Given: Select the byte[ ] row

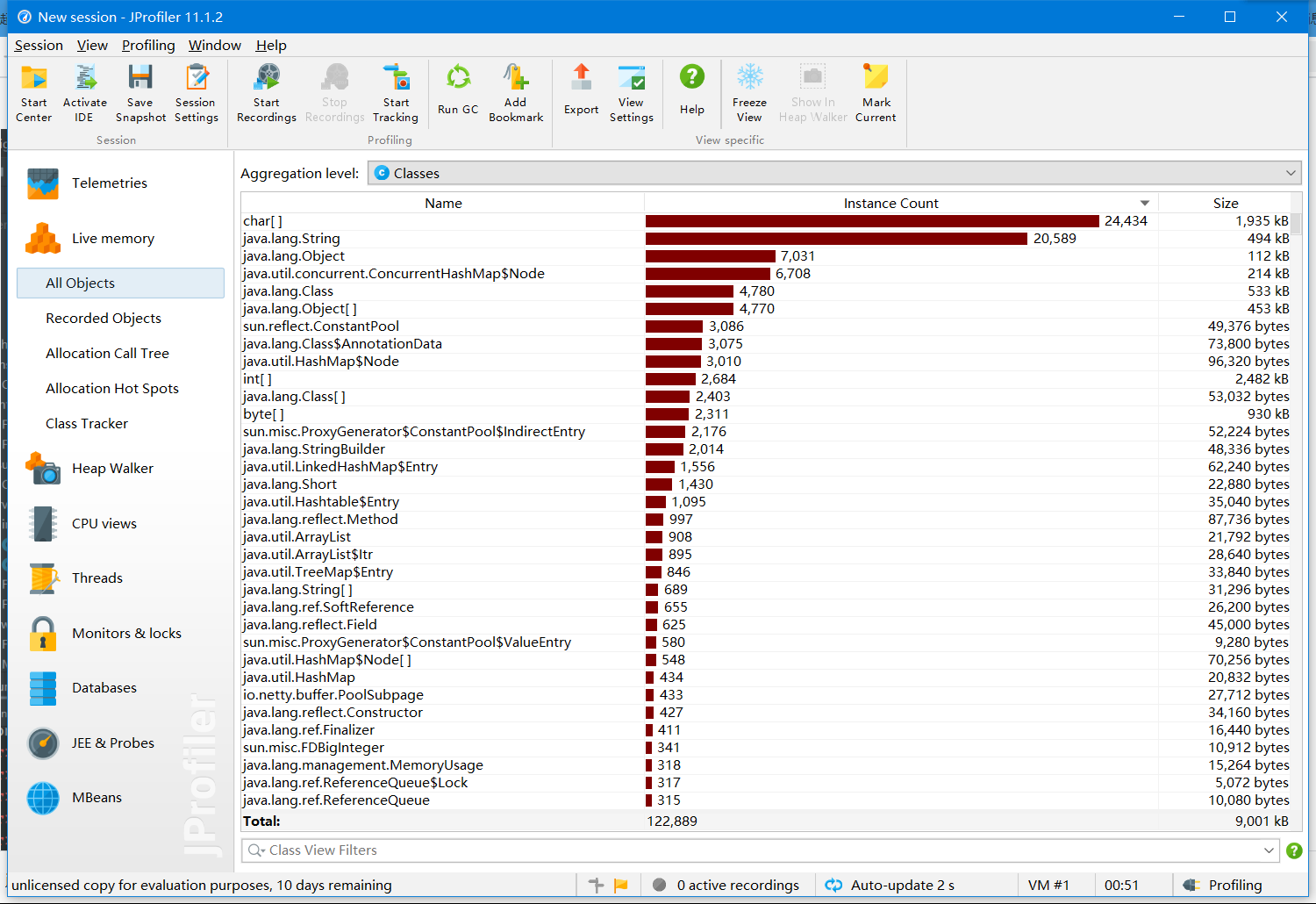Looking at the screenshot, I should (766, 414).
